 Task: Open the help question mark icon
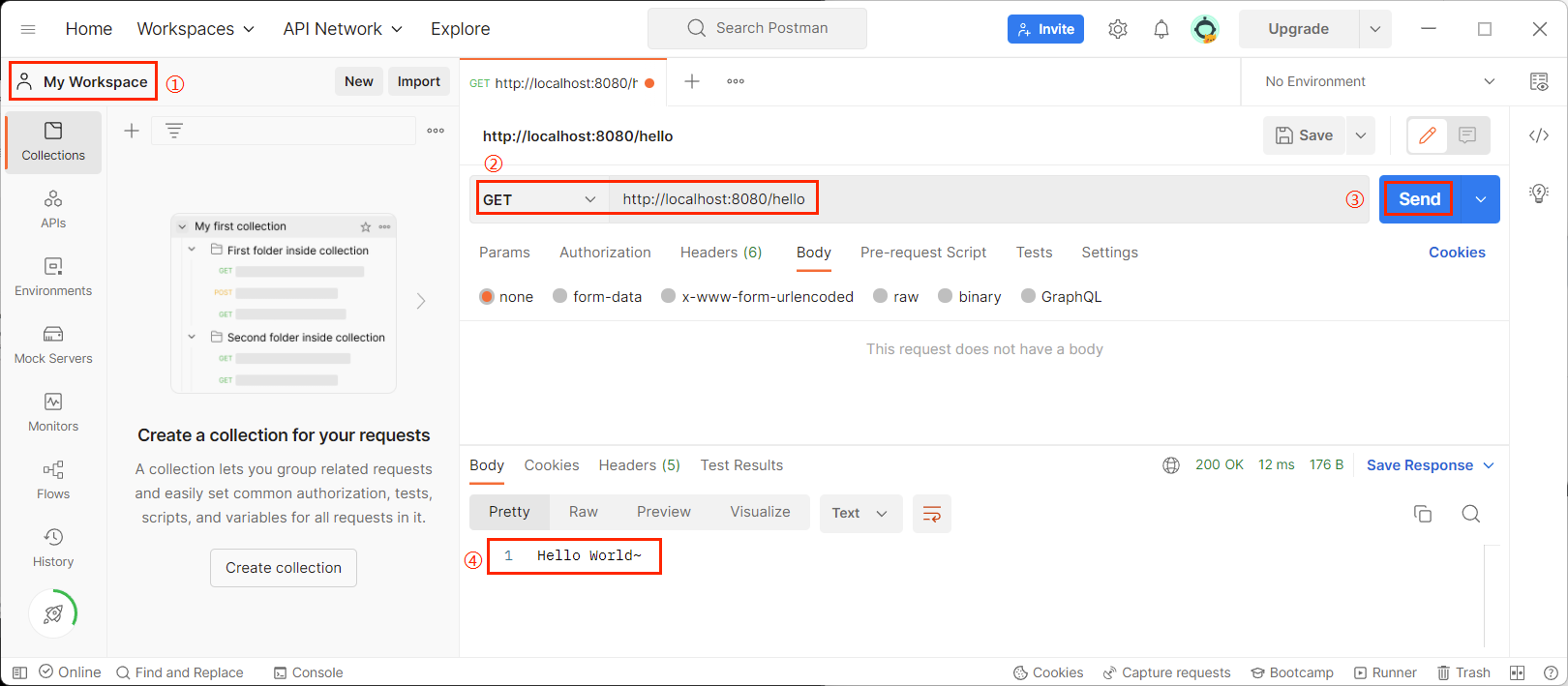pos(1550,672)
